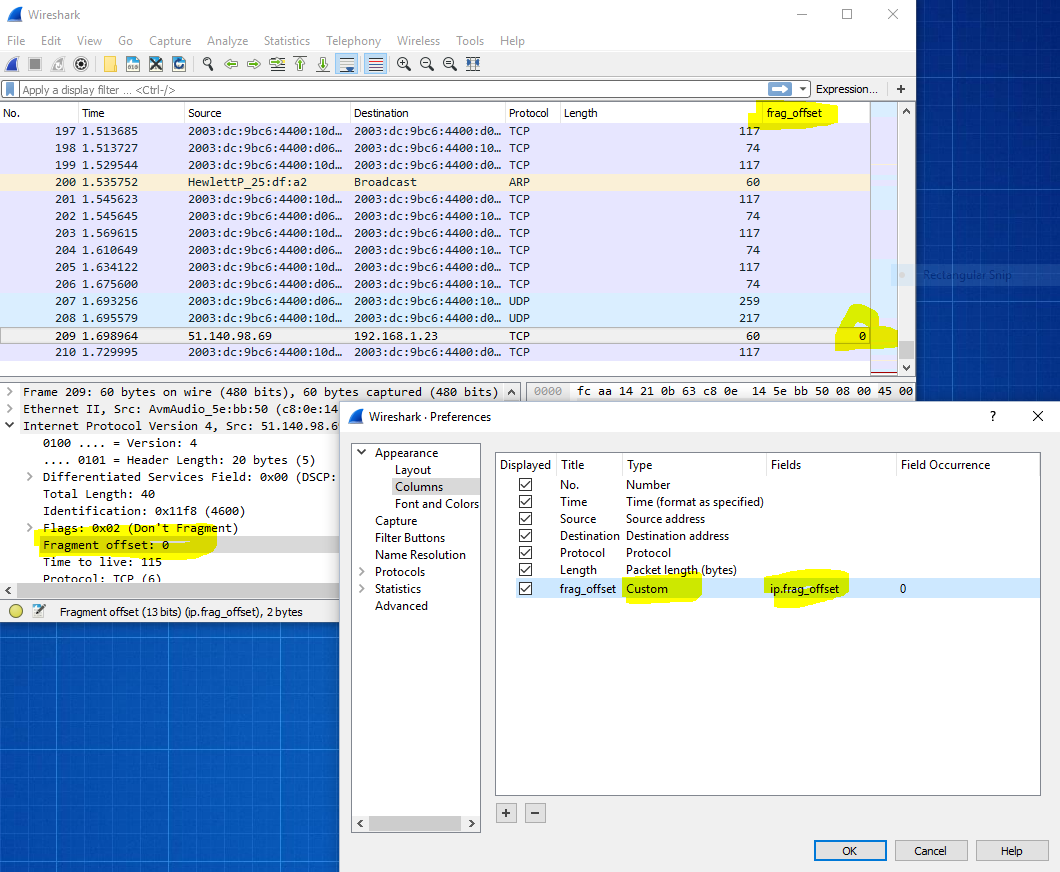Image resolution: width=1060 pixels, height=872 pixels.
Task: Open the Capture menu
Action: point(170,41)
